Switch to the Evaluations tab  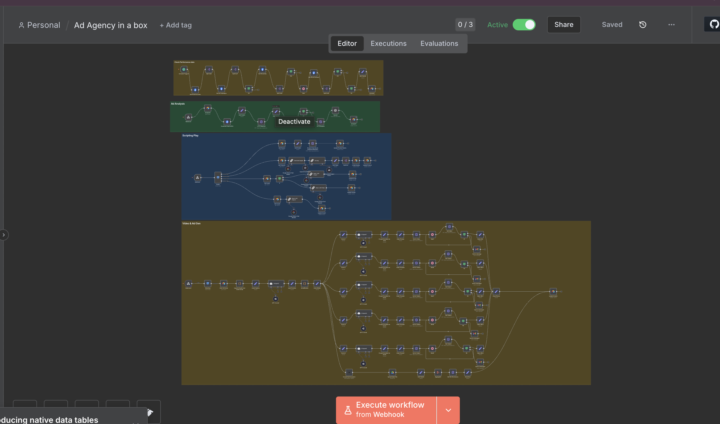[x=439, y=43]
